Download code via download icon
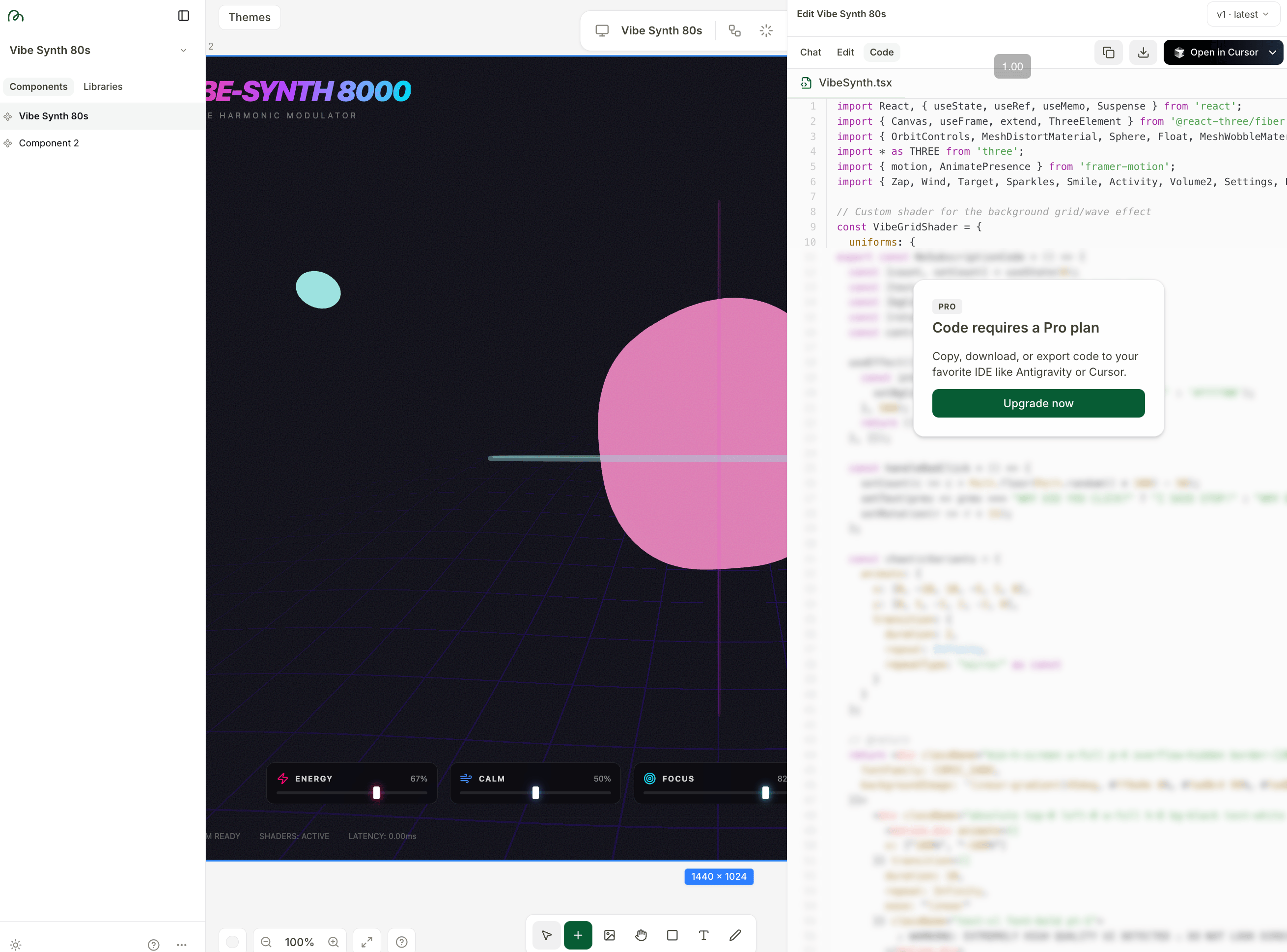Screen dimensions: 1287x952 1143,53
